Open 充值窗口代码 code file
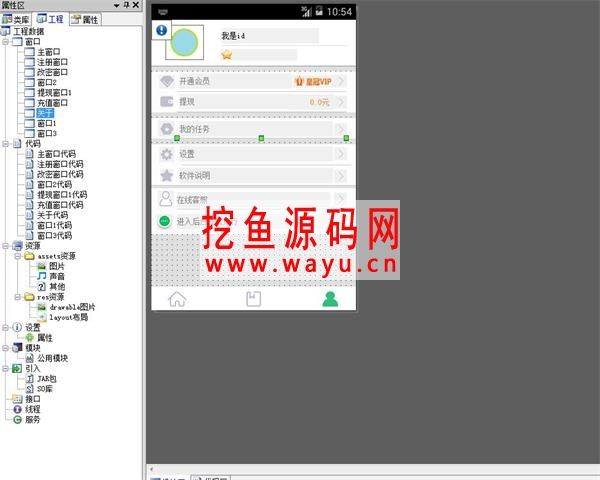Screen dimensions: 600x480 [x=60, y=205]
